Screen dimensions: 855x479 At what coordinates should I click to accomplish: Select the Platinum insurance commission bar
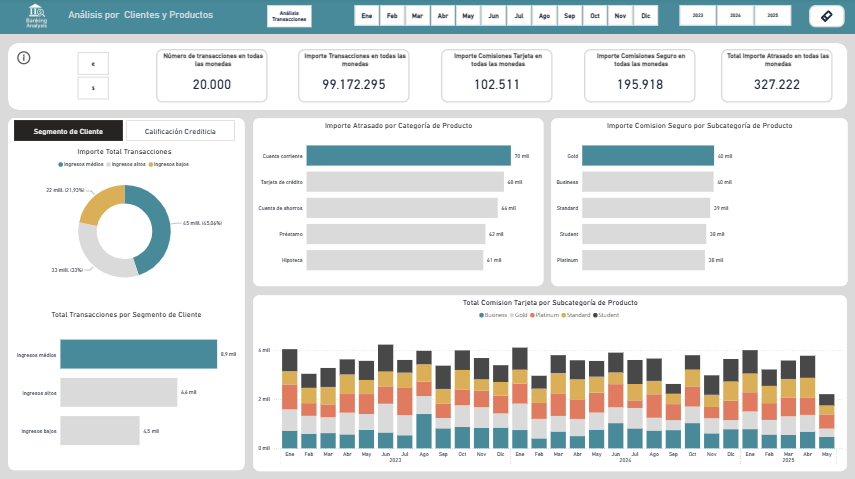pyautogui.click(x=643, y=260)
